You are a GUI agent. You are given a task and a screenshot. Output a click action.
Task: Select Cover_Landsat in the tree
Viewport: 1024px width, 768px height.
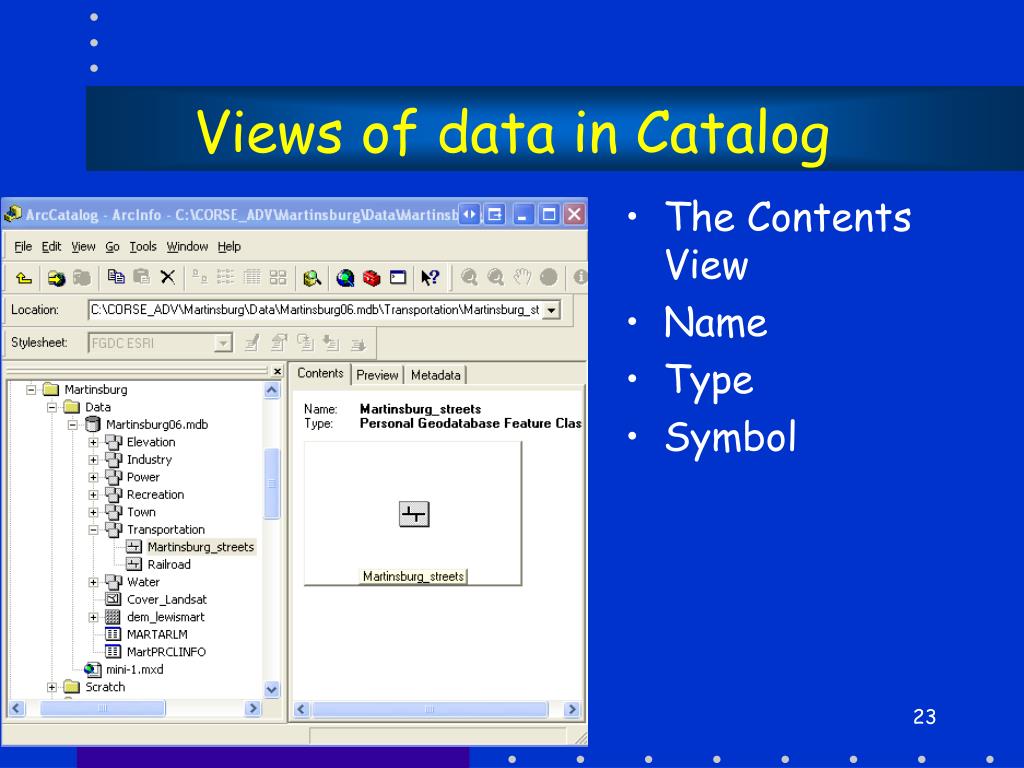[167, 600]
